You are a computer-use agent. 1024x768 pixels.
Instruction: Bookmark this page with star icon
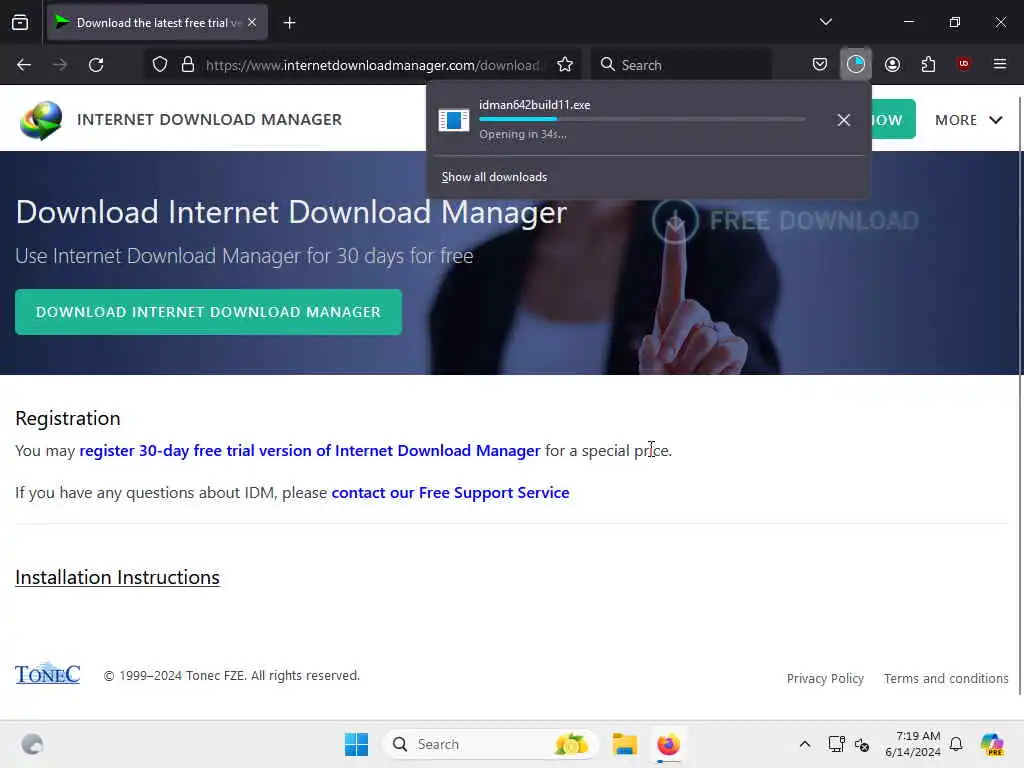click(565, 65)
